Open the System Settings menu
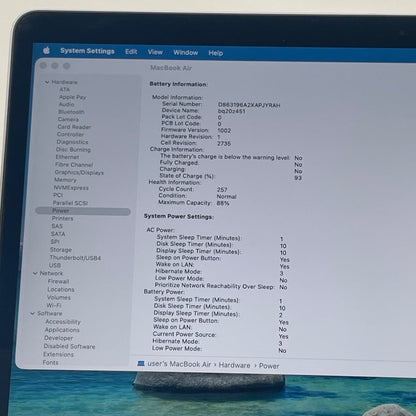416x416 pixels. pos(87,51)
